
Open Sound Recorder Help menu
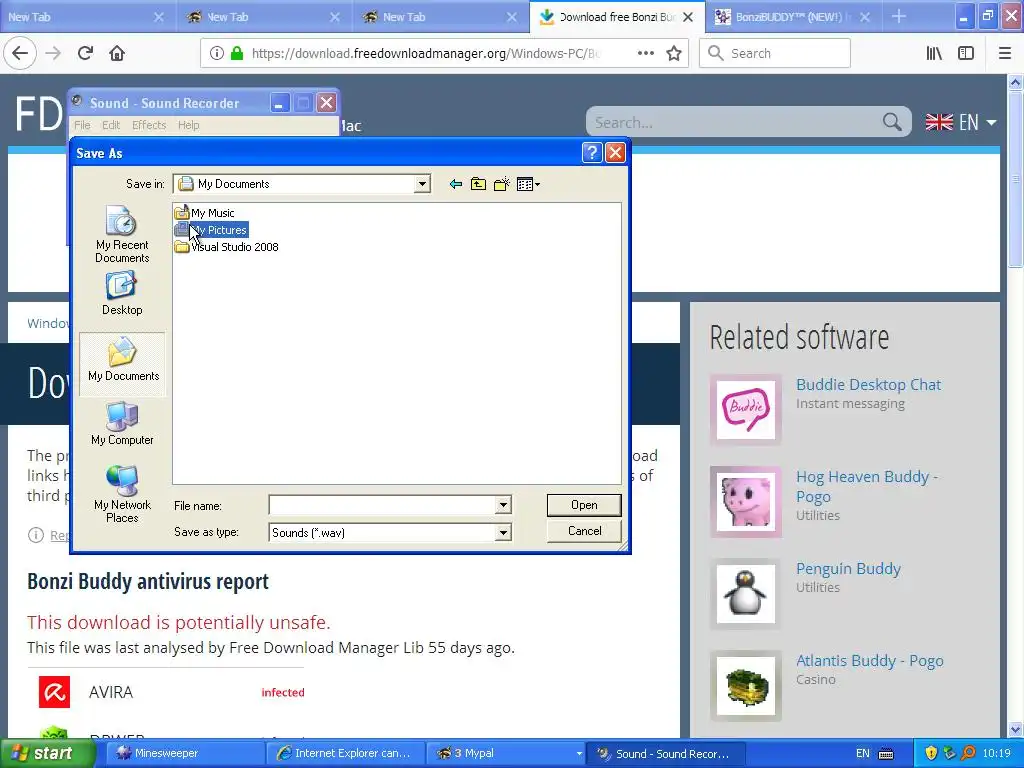point(189,125)
